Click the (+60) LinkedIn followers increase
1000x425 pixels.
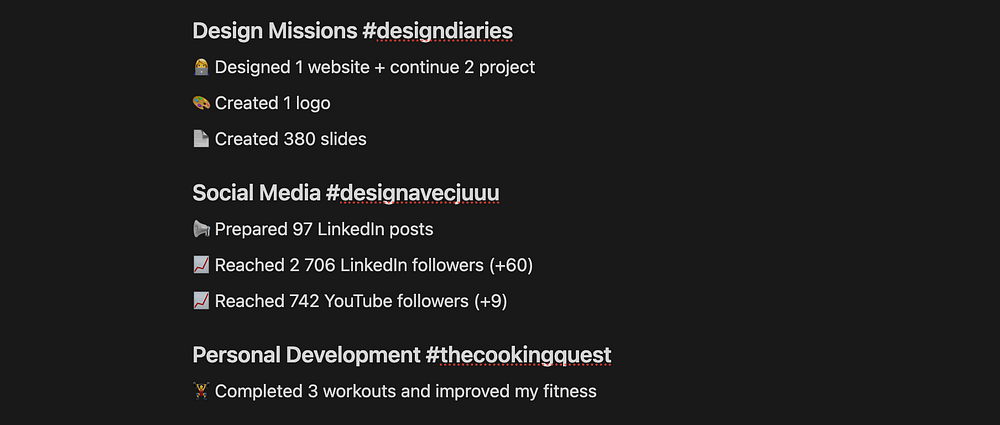click(x=510, y=265)
